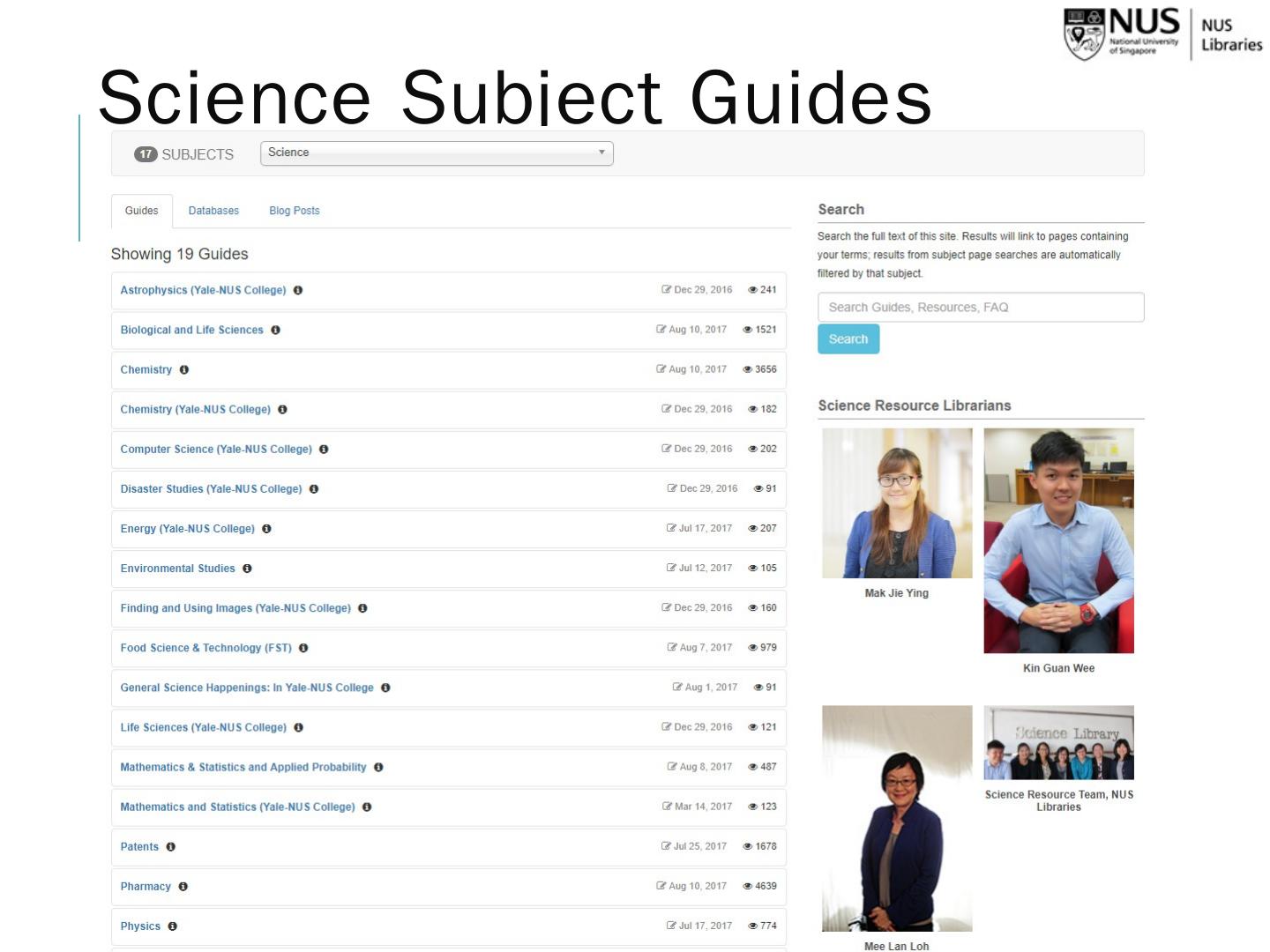Open the Science subject dropdown

[x=437, y=153]
